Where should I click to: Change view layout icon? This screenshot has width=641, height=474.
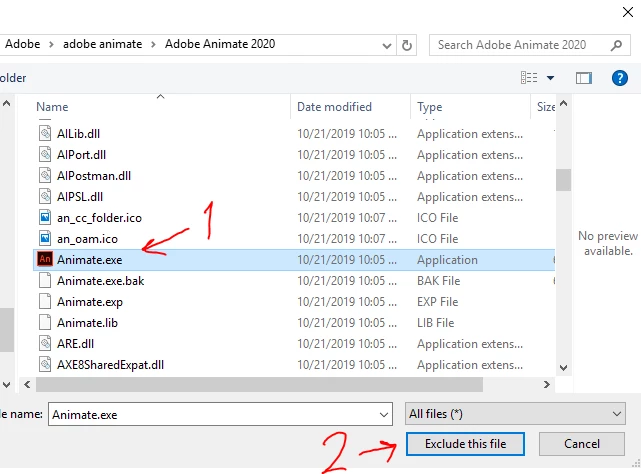pos(529,77)
